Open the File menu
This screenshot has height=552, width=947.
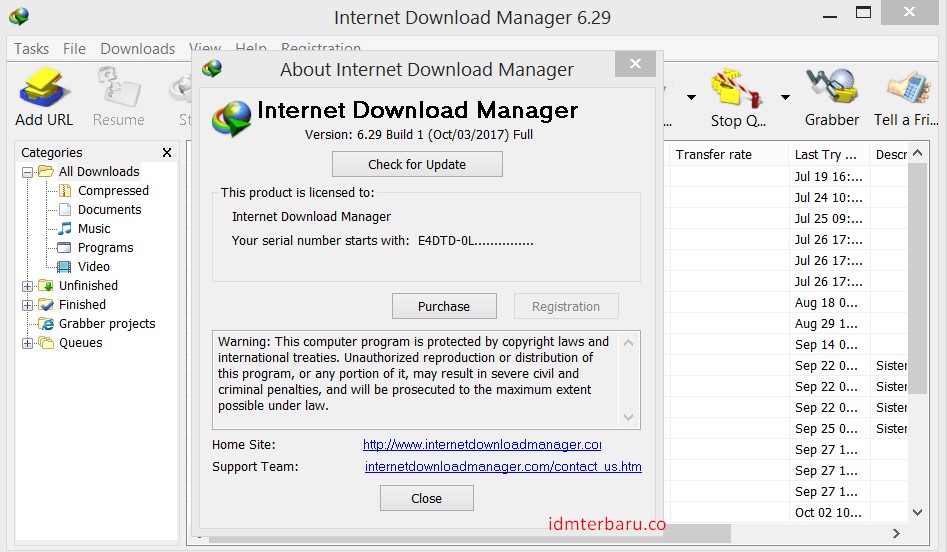74,48
